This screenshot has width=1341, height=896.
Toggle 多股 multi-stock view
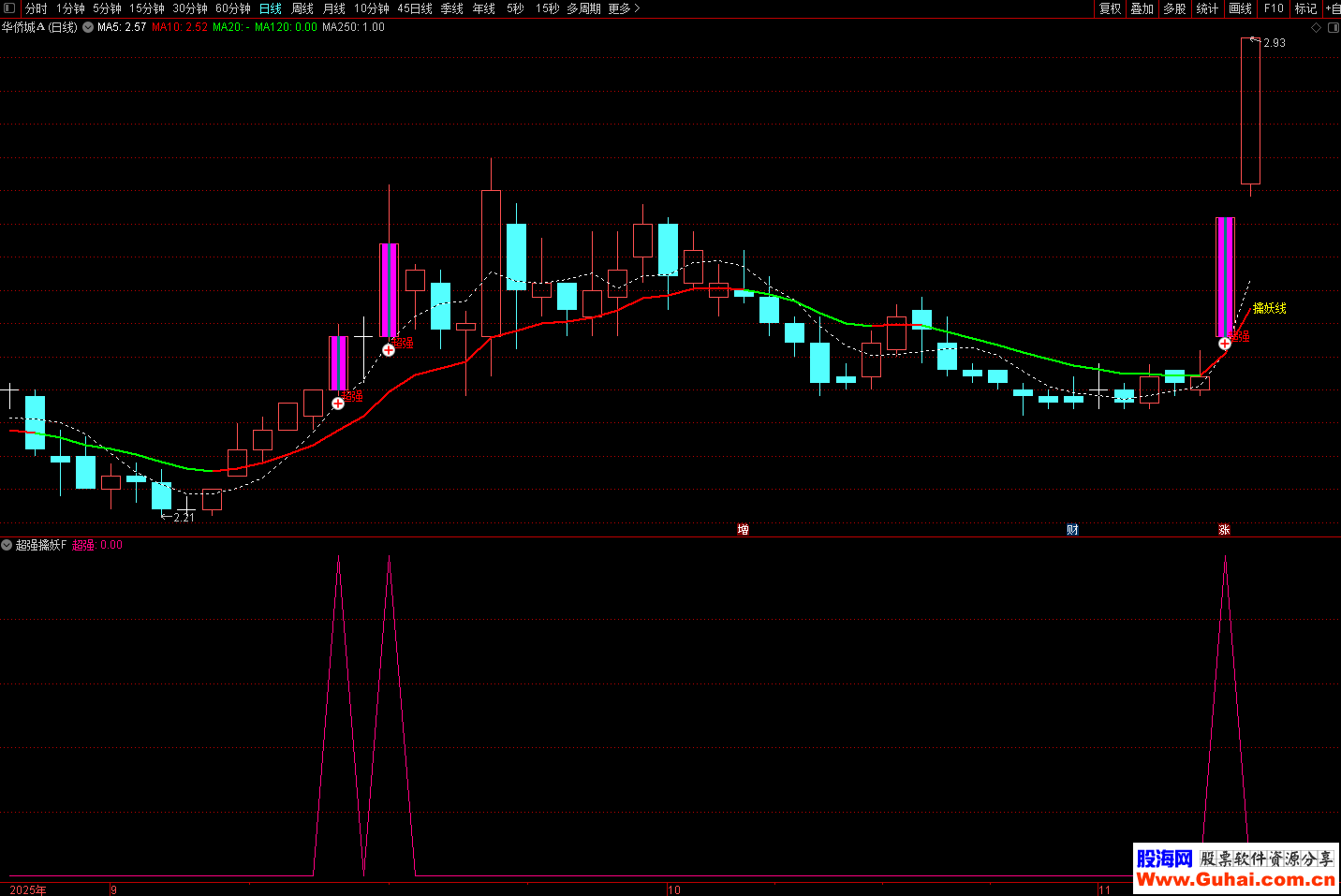(1174, 8)
